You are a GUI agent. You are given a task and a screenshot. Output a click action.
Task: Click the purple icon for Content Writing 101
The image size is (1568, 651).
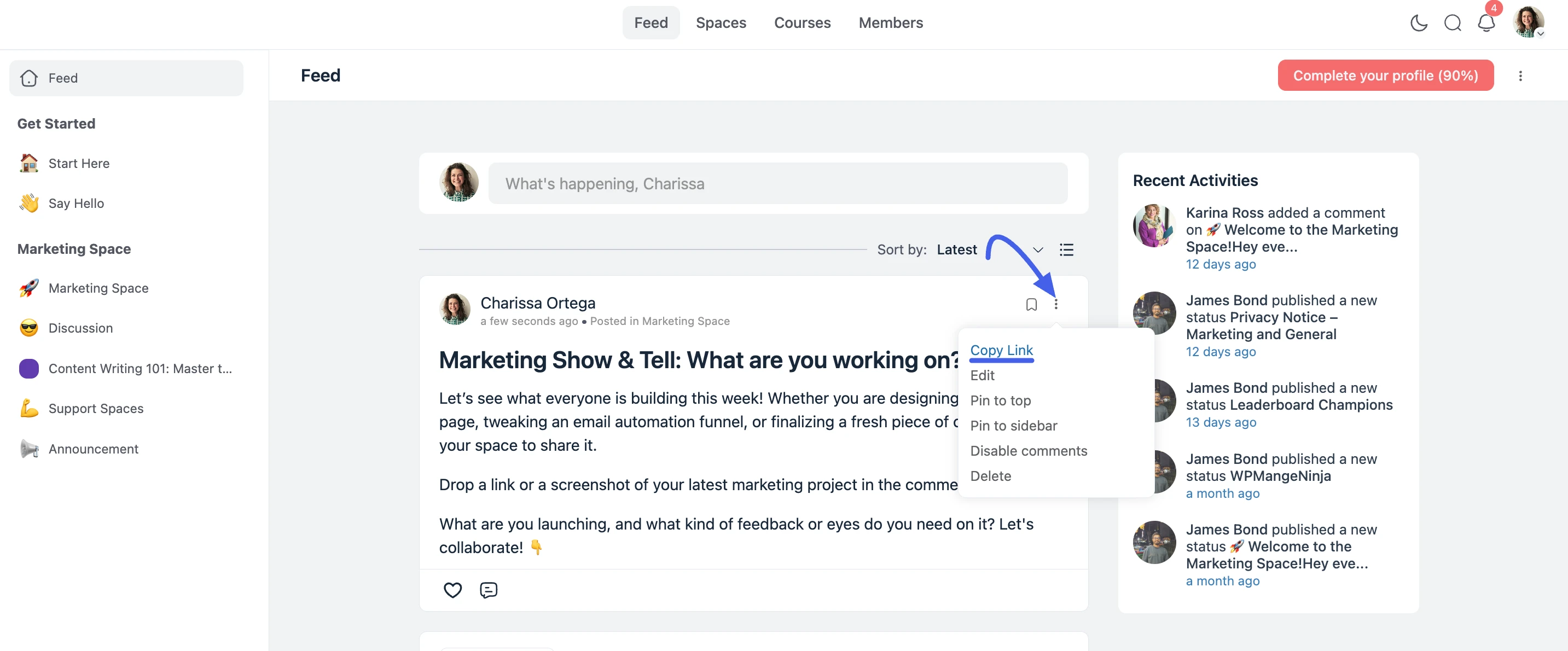click(x=28, y=369)
